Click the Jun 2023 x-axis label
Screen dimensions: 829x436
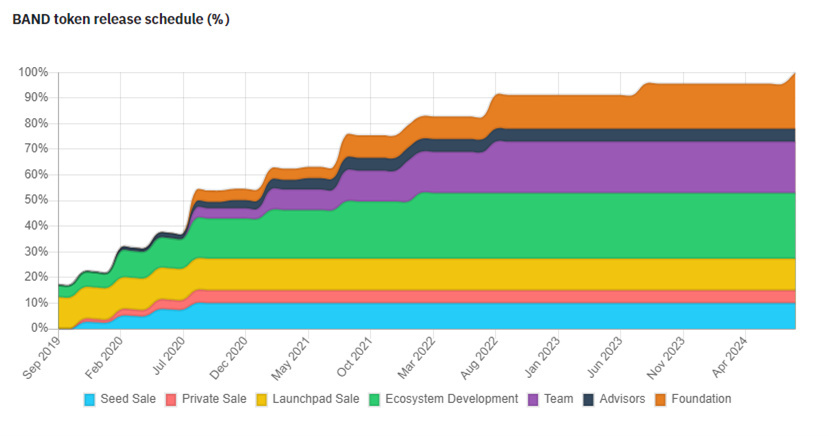[x=605, y=357]
